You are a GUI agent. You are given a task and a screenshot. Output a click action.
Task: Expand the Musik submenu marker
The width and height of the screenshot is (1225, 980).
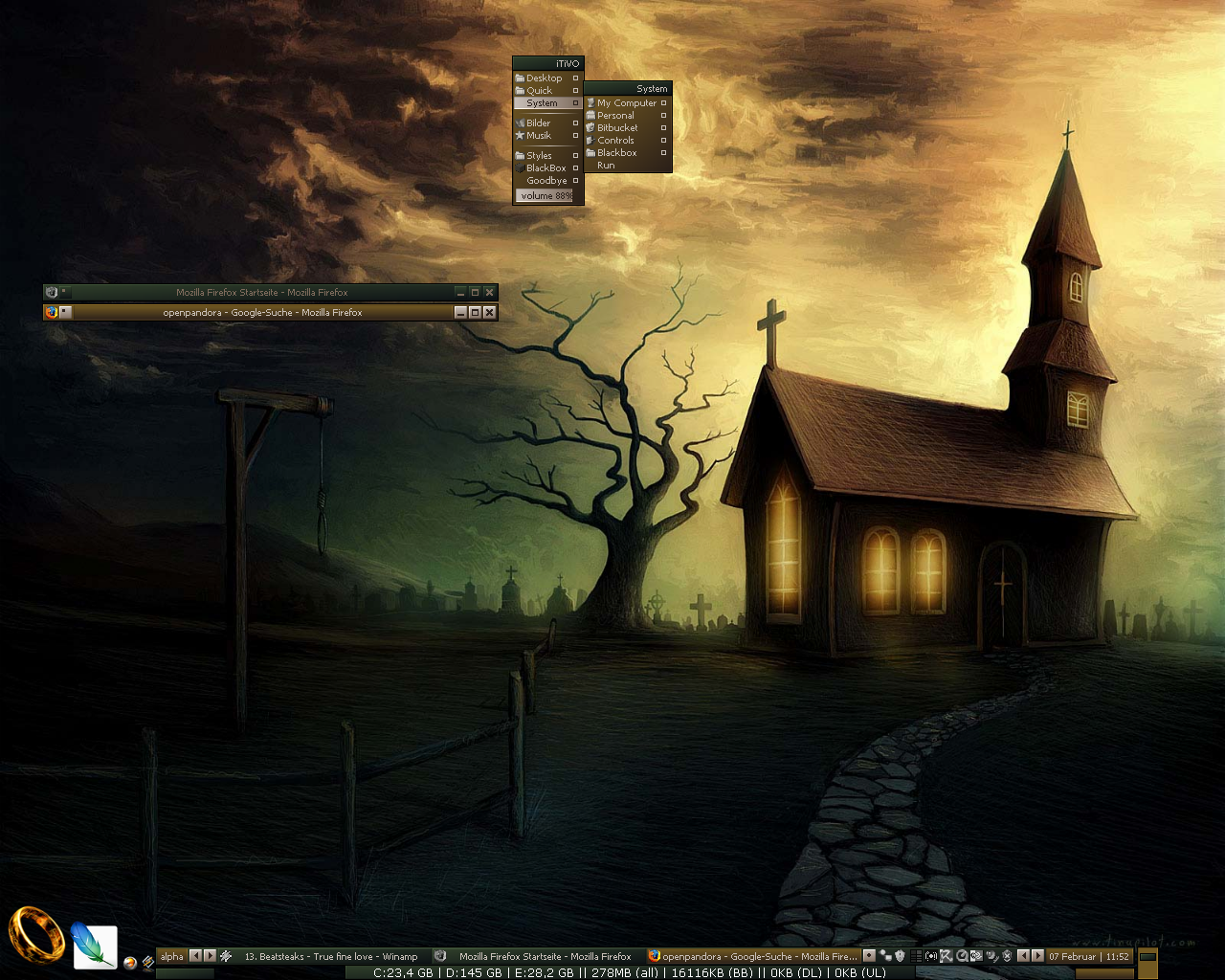tap(575, 136)
